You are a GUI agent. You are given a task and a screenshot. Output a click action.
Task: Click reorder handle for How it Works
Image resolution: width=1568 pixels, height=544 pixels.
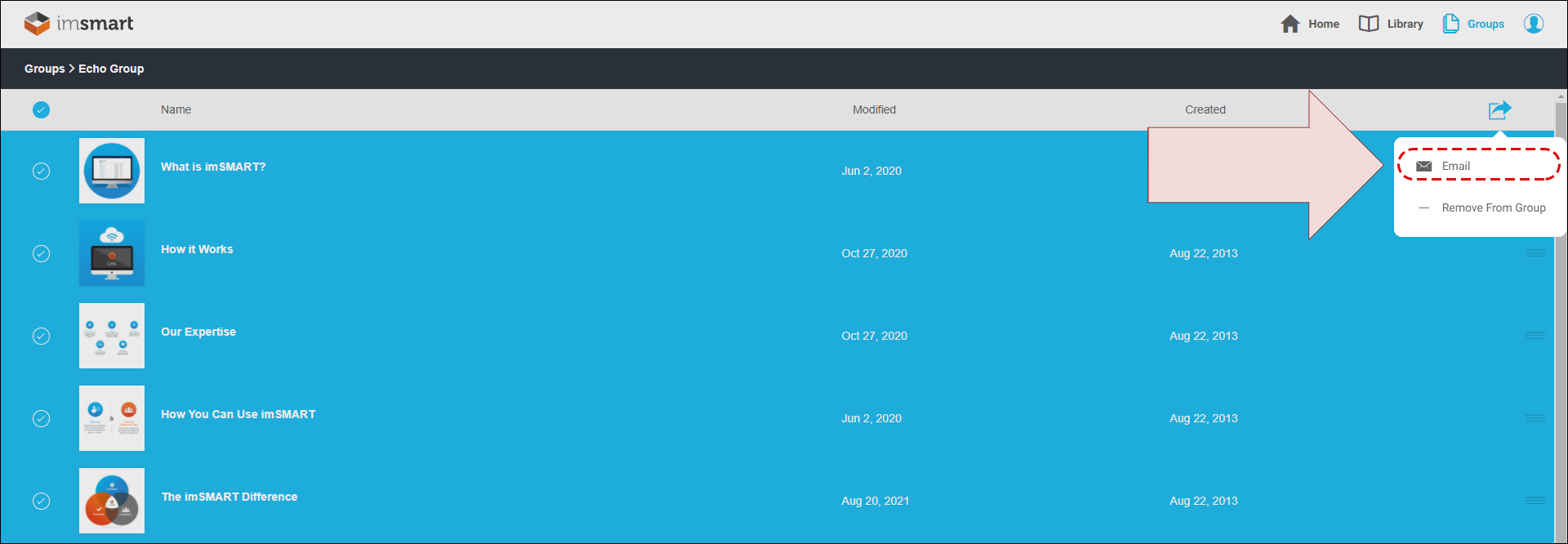click(1535, 253)
